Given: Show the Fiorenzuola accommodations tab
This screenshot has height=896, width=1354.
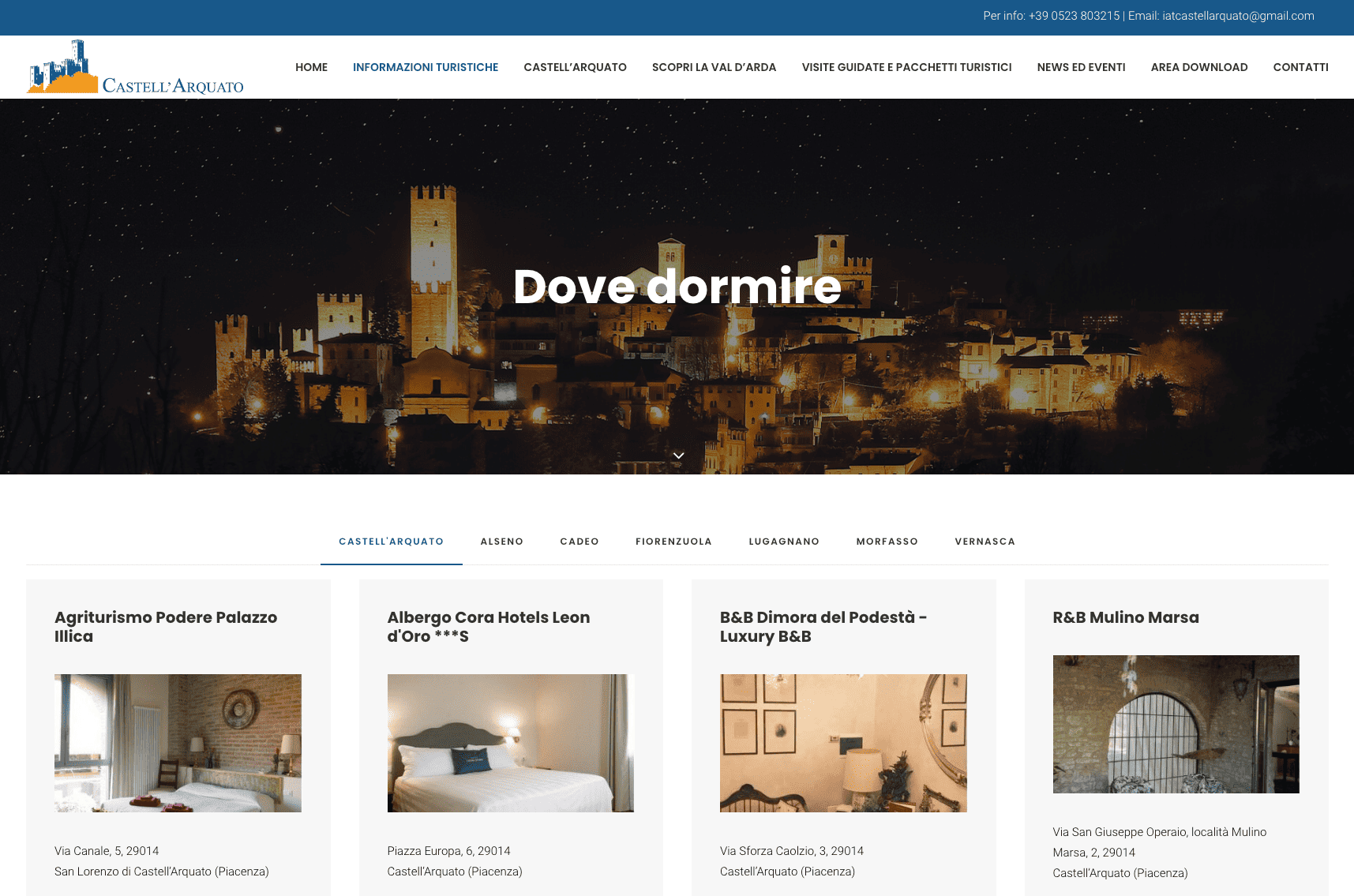Looking at the screenshot, I should (x=673, y=542).
